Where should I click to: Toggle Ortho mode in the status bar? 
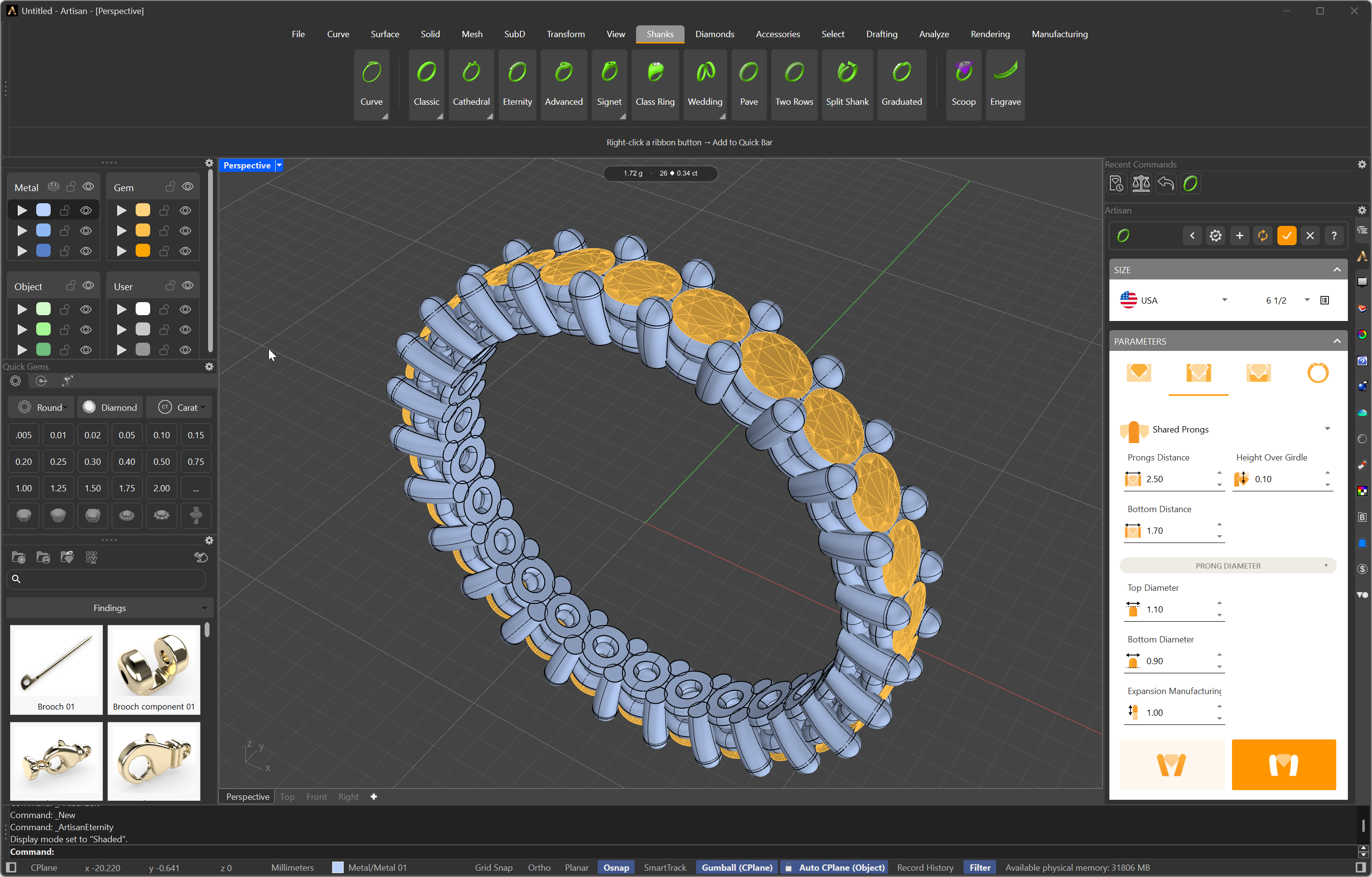click(x=539, y=867)
